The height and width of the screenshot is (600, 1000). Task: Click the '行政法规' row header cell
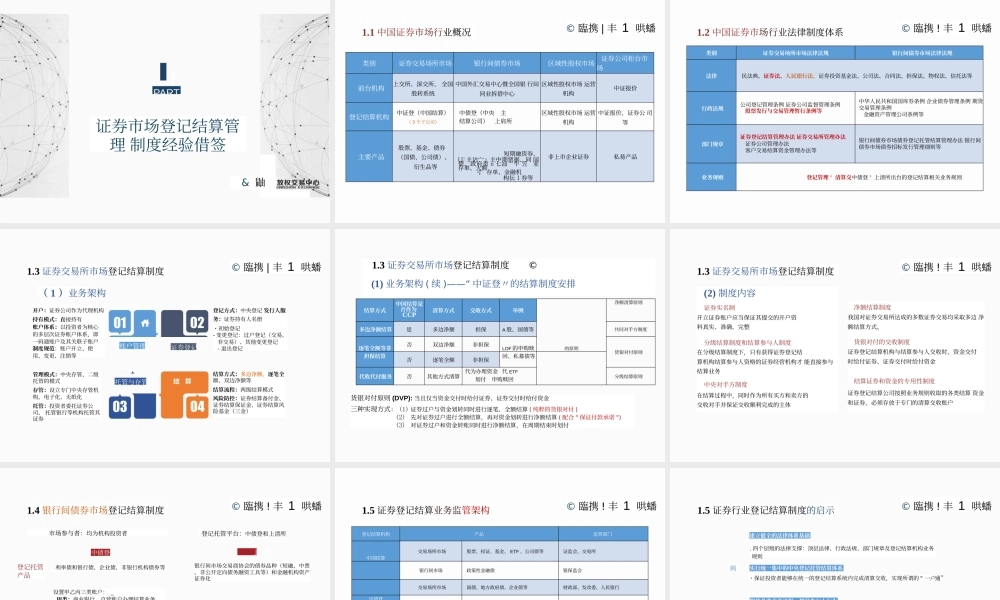click(711, 108)
